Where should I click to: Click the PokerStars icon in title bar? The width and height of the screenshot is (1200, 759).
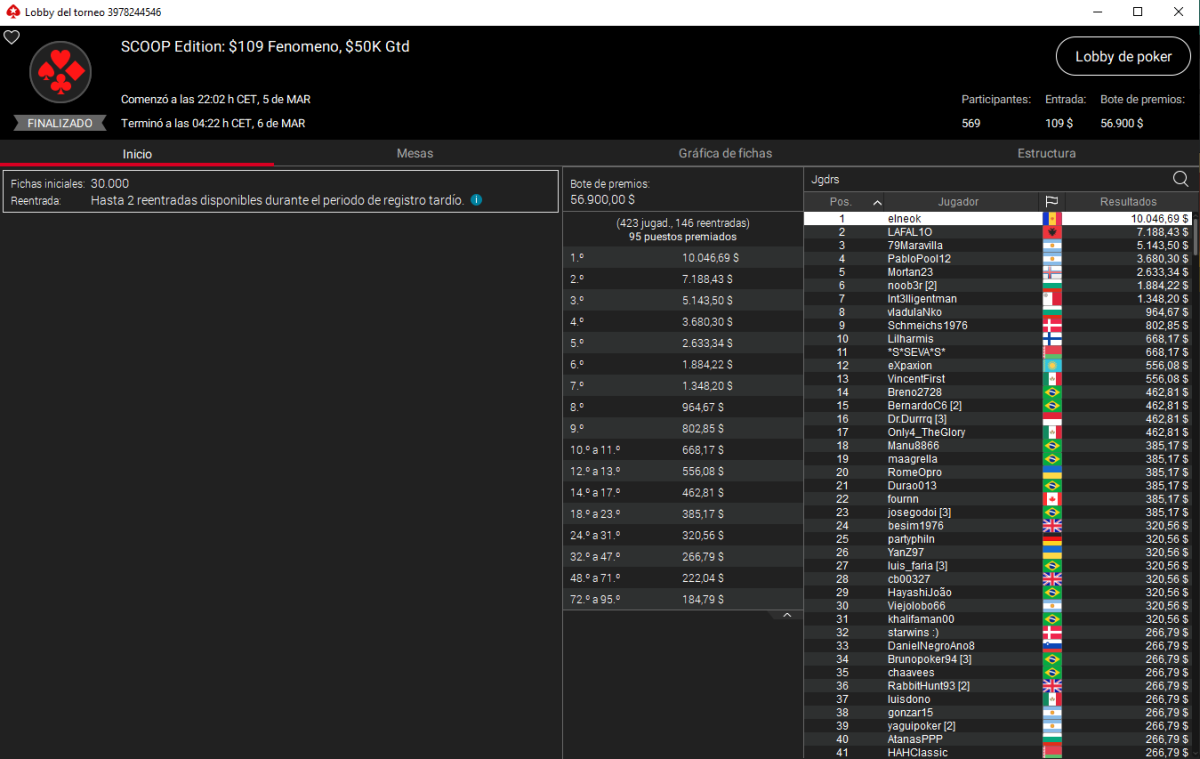11,12
